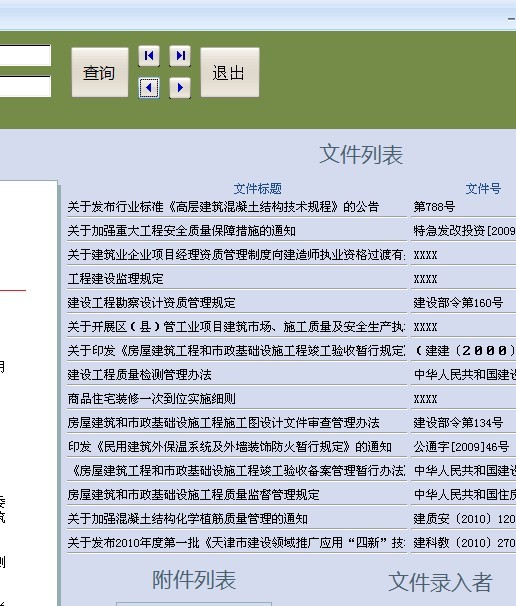516x606 pixels.
Task: Select row 房屋建筑和市政基础设施工程施工图设计文件审查管理办法
Action: [x=237, y=422]
